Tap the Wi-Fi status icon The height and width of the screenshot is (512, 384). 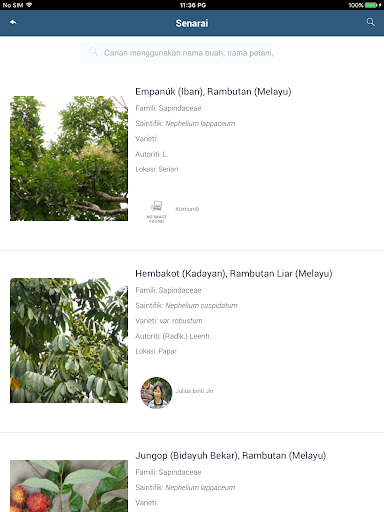tap(29, 5)
